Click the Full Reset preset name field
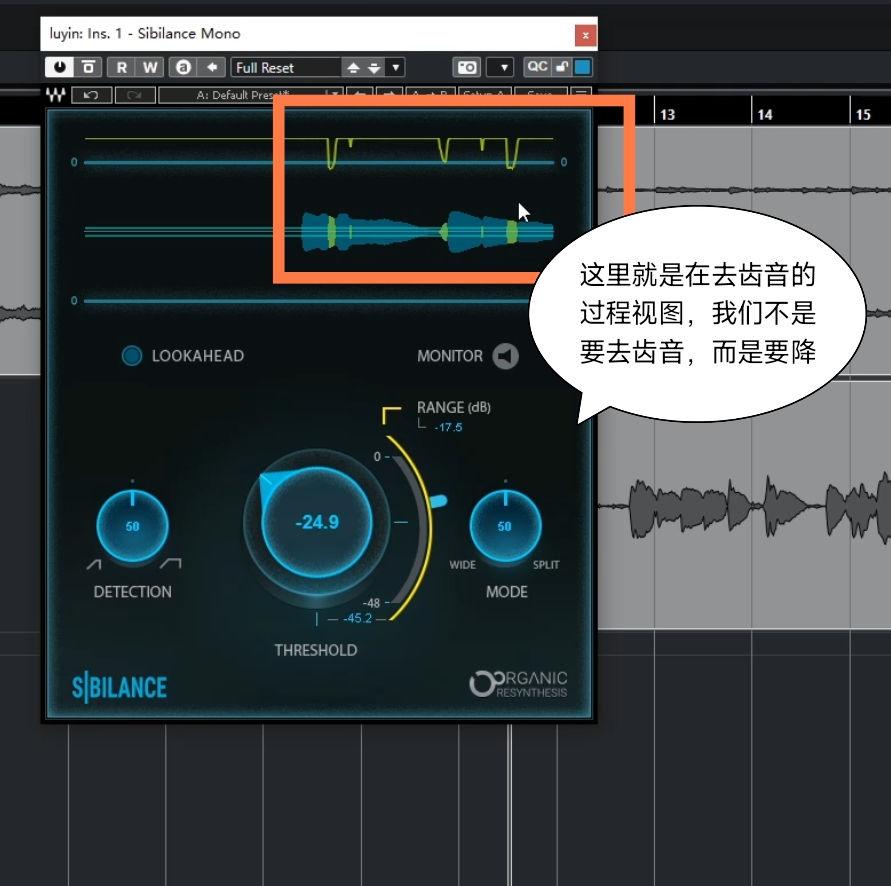891x886 pixels. pos(285,67)
